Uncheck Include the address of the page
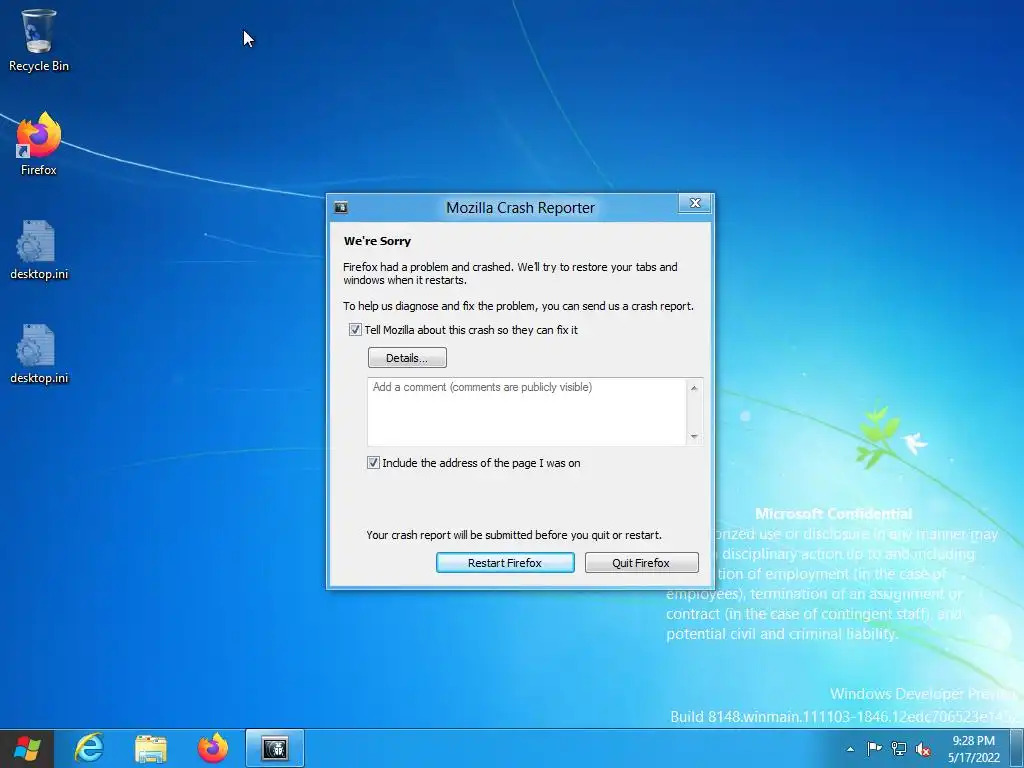The width and height of the screenshot is (1024, 768). coord(373,463)
